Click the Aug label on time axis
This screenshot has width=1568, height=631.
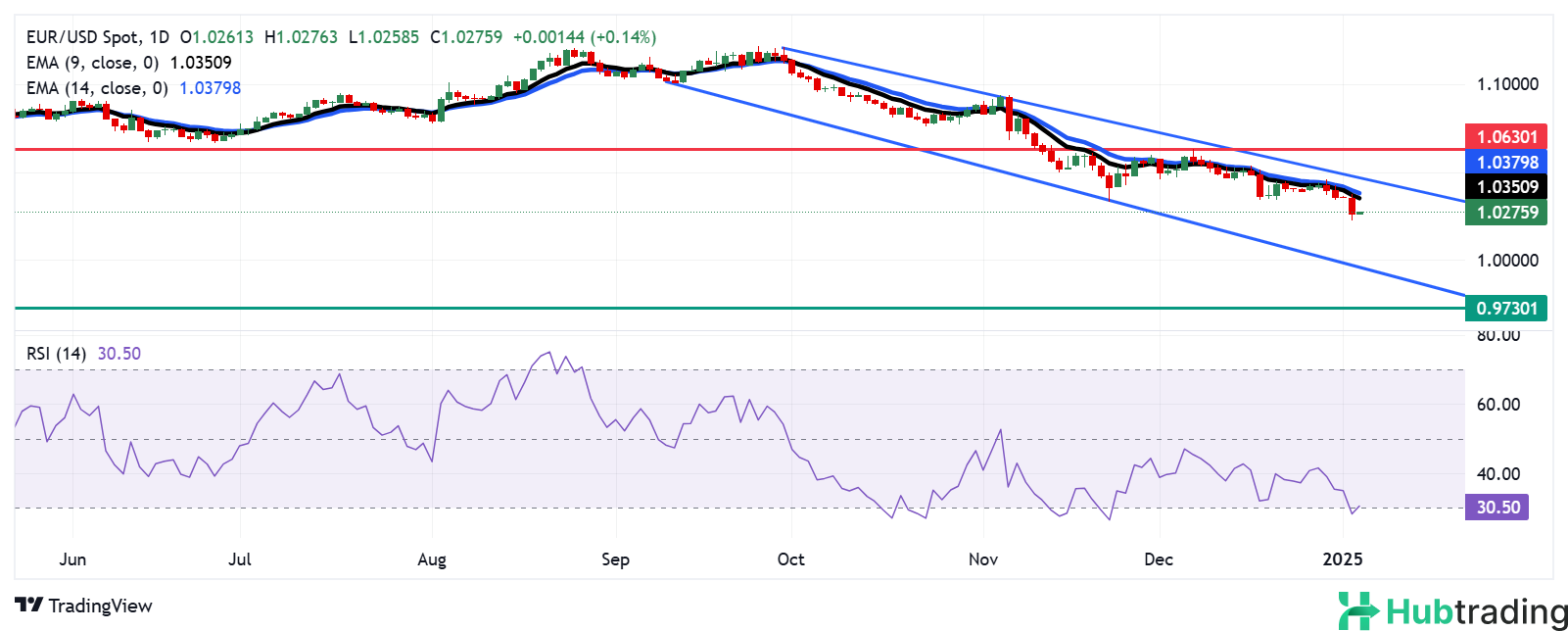431,559
